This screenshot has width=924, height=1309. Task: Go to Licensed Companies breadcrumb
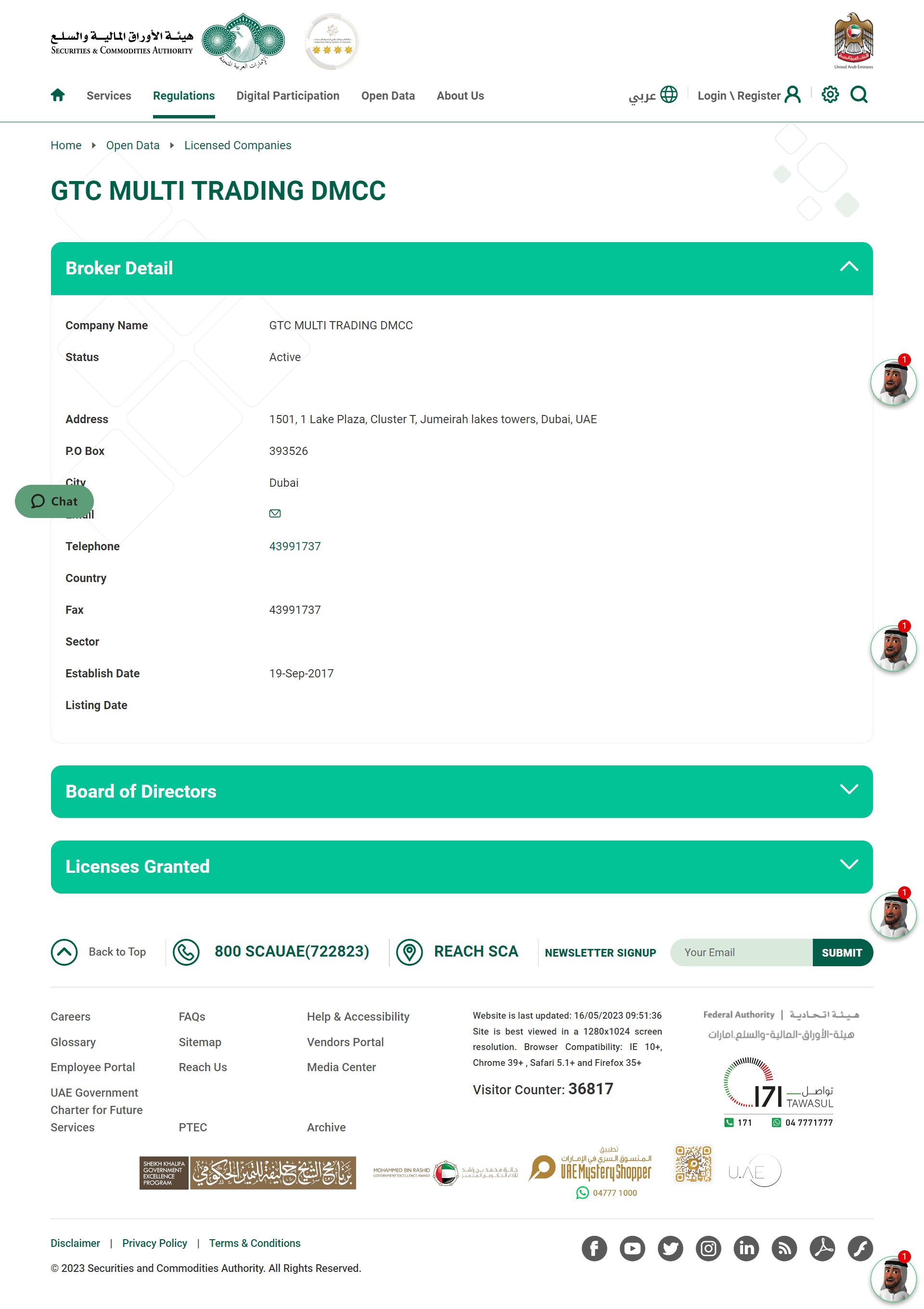(238, 145)
